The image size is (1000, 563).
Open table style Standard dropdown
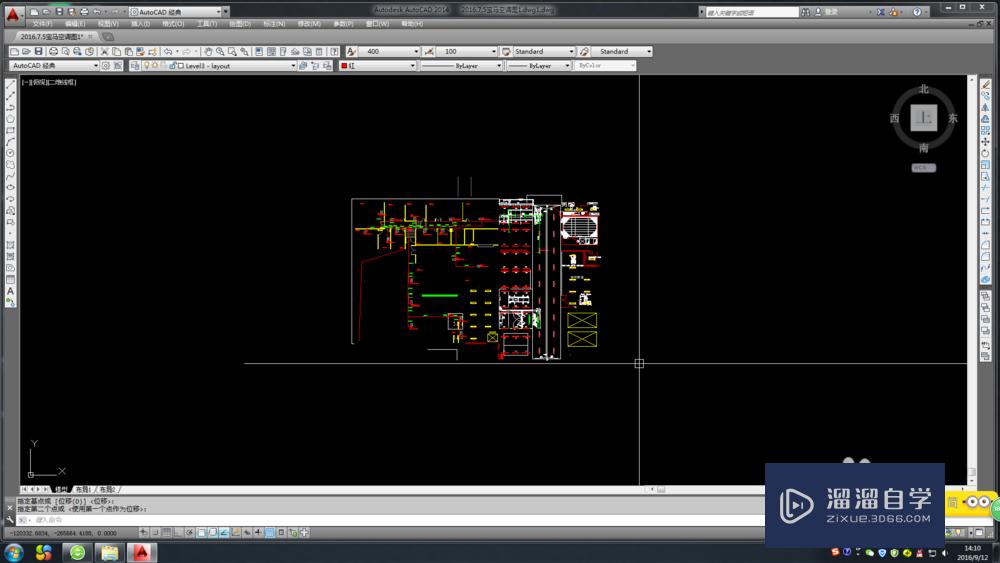coord(543,52)
